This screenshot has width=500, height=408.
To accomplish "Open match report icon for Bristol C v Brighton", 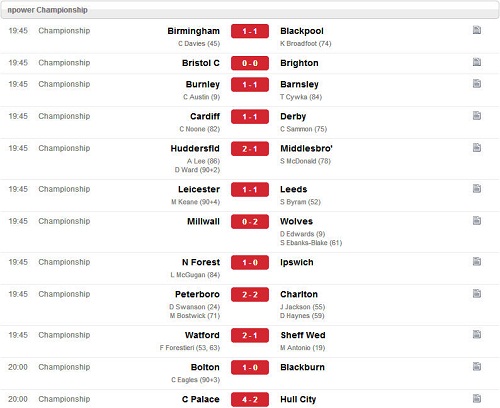I will [477, 62].
